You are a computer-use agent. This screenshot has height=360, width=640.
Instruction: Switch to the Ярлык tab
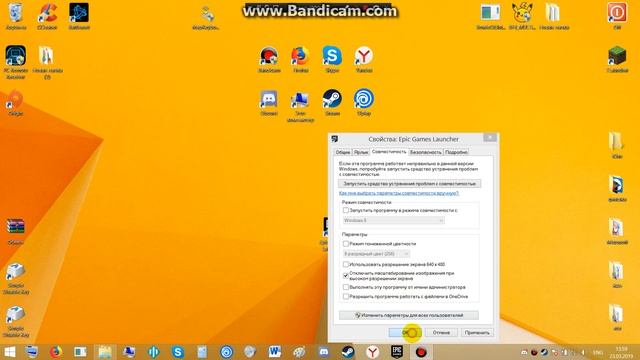(361, 152)
